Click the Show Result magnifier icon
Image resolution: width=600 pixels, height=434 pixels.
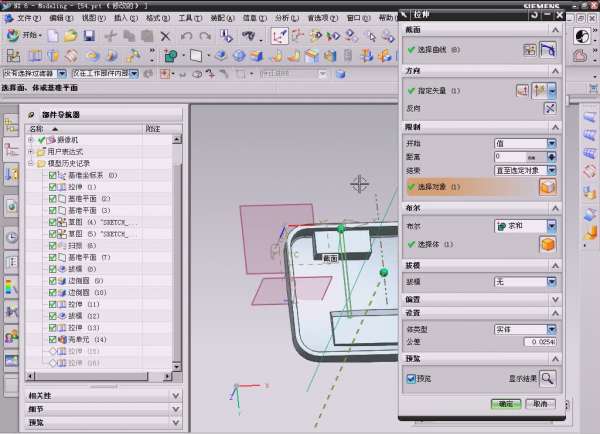pyautogui.click(x=548, y=378)
